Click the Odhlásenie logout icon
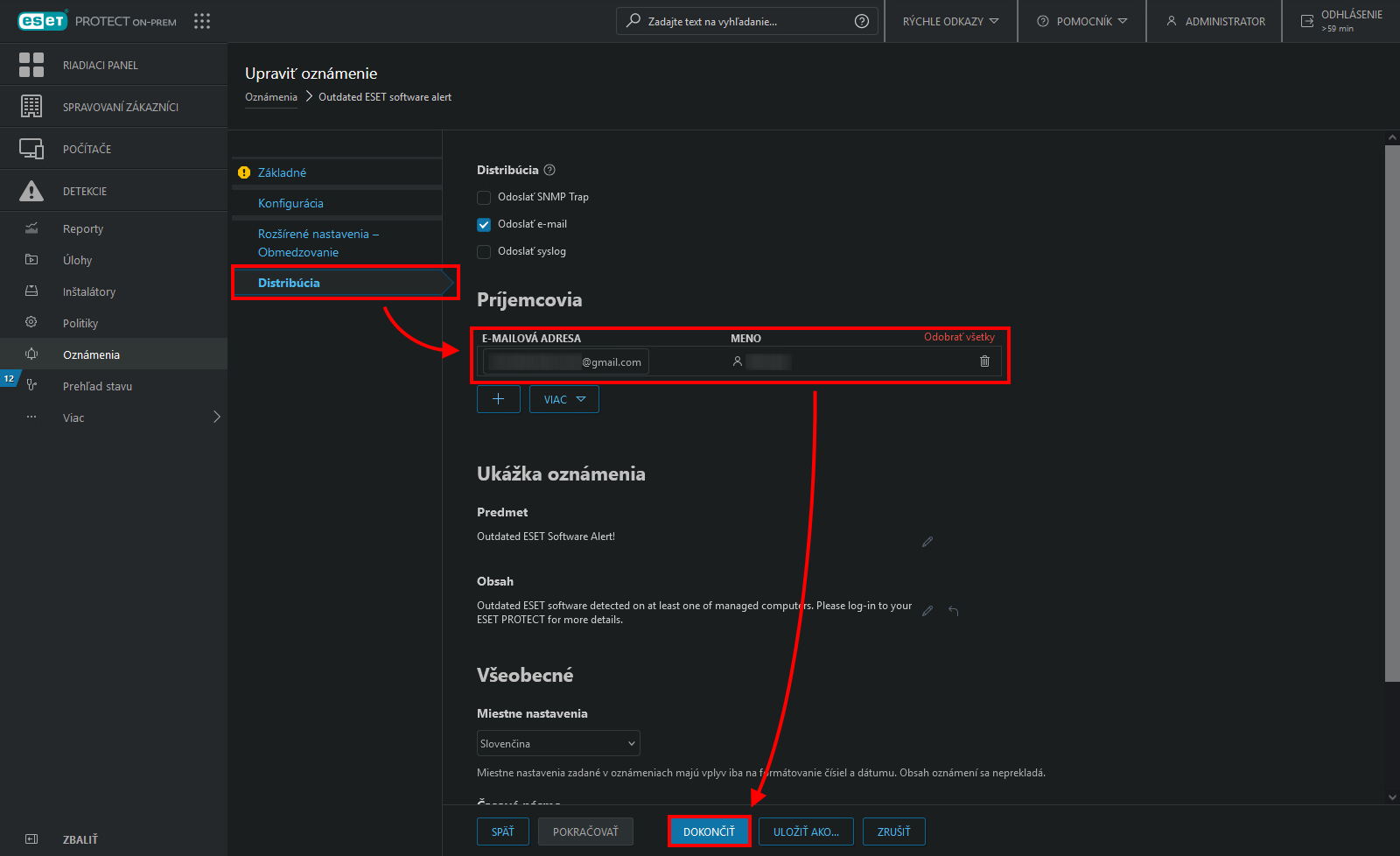This screenshot has width=1400, height=856. point(1307,21)
